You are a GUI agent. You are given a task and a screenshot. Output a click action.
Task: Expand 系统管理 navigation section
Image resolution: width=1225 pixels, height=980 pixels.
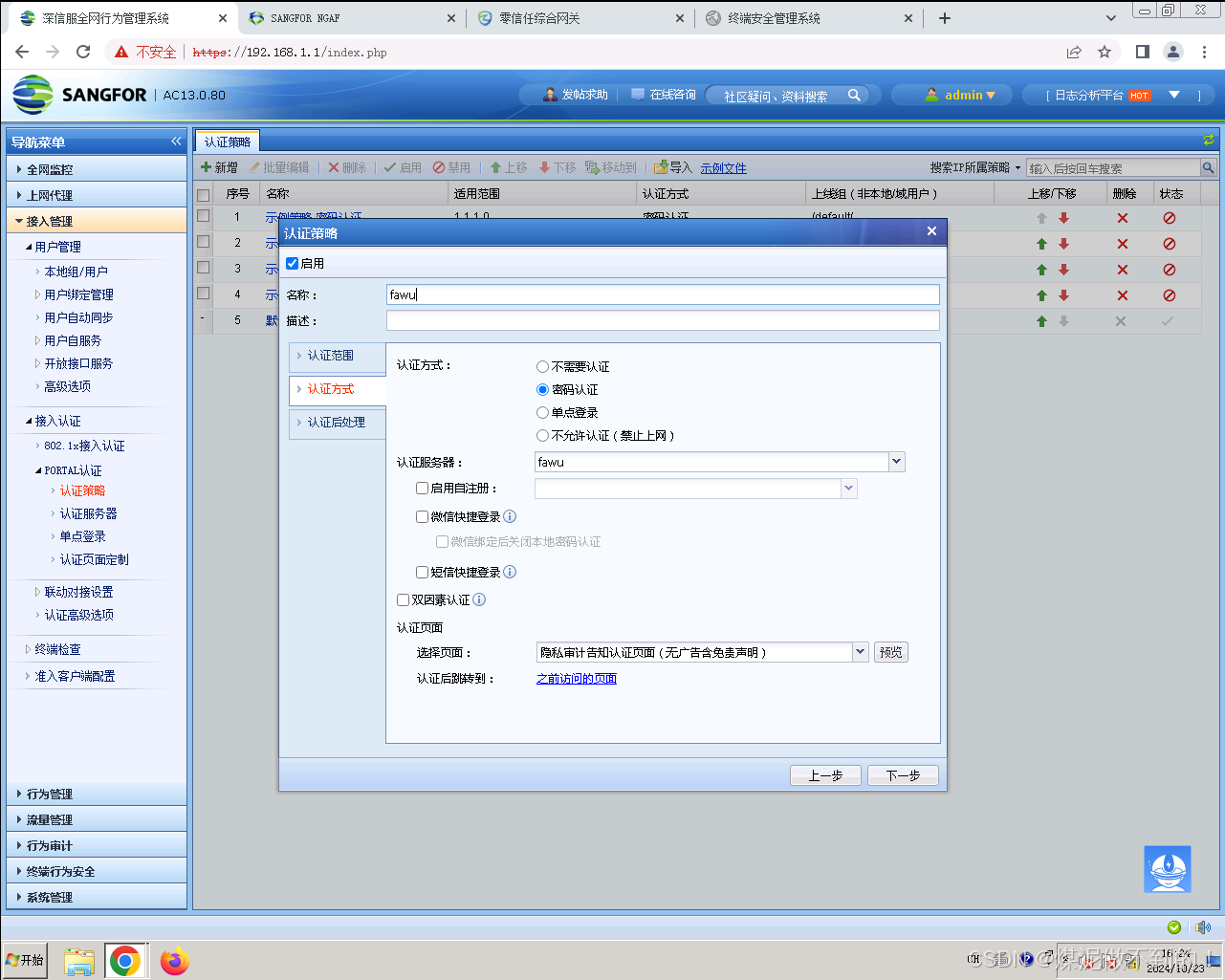click(x=97, y=897)
